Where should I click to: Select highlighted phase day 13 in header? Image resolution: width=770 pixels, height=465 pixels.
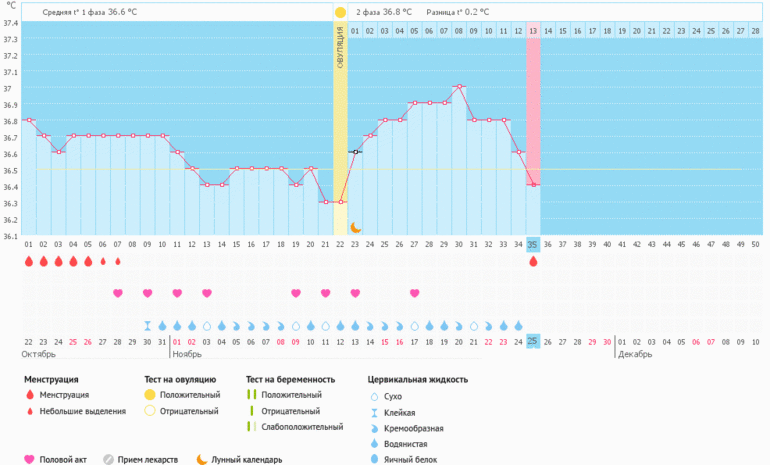(x=533, y=31)
